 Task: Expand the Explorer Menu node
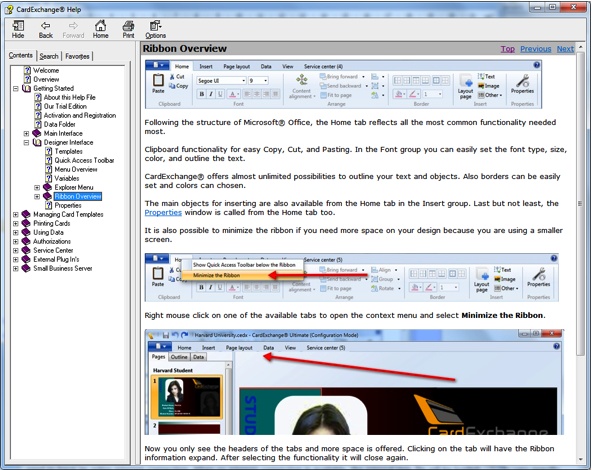[x=37, y=188]
